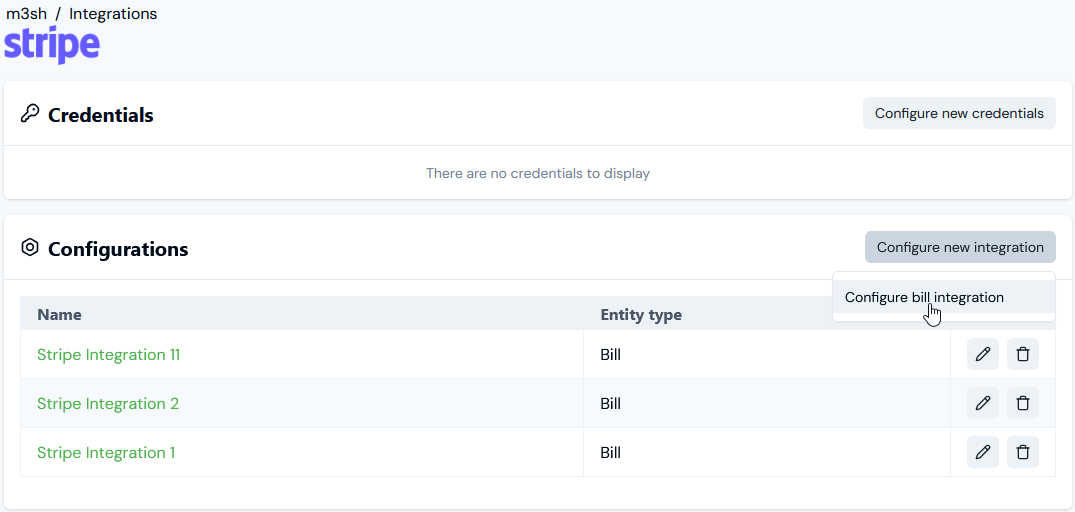Open the Configure new integration dropdown

point(960,247)
